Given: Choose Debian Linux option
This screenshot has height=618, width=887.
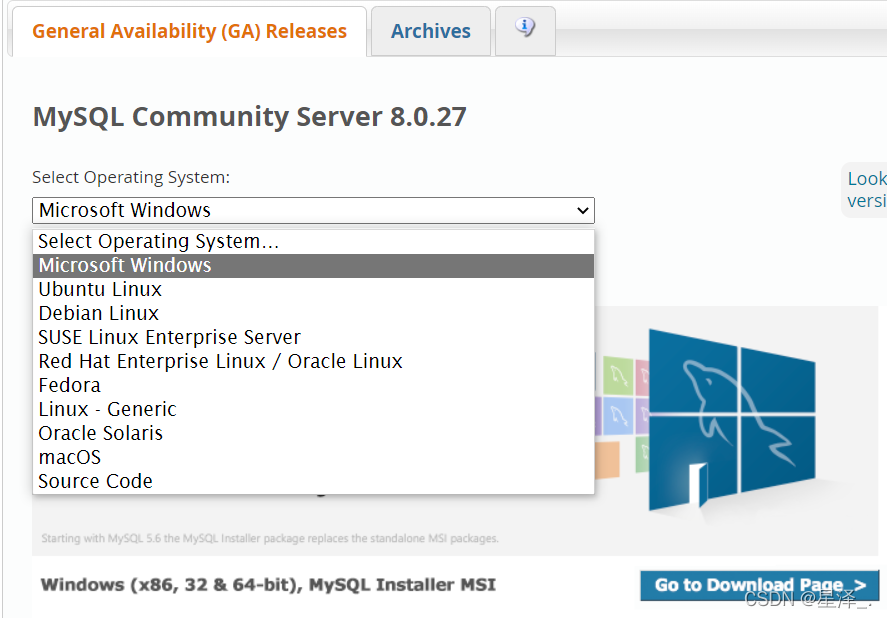Looking at the screenshot, I should (x=98, y=313).
